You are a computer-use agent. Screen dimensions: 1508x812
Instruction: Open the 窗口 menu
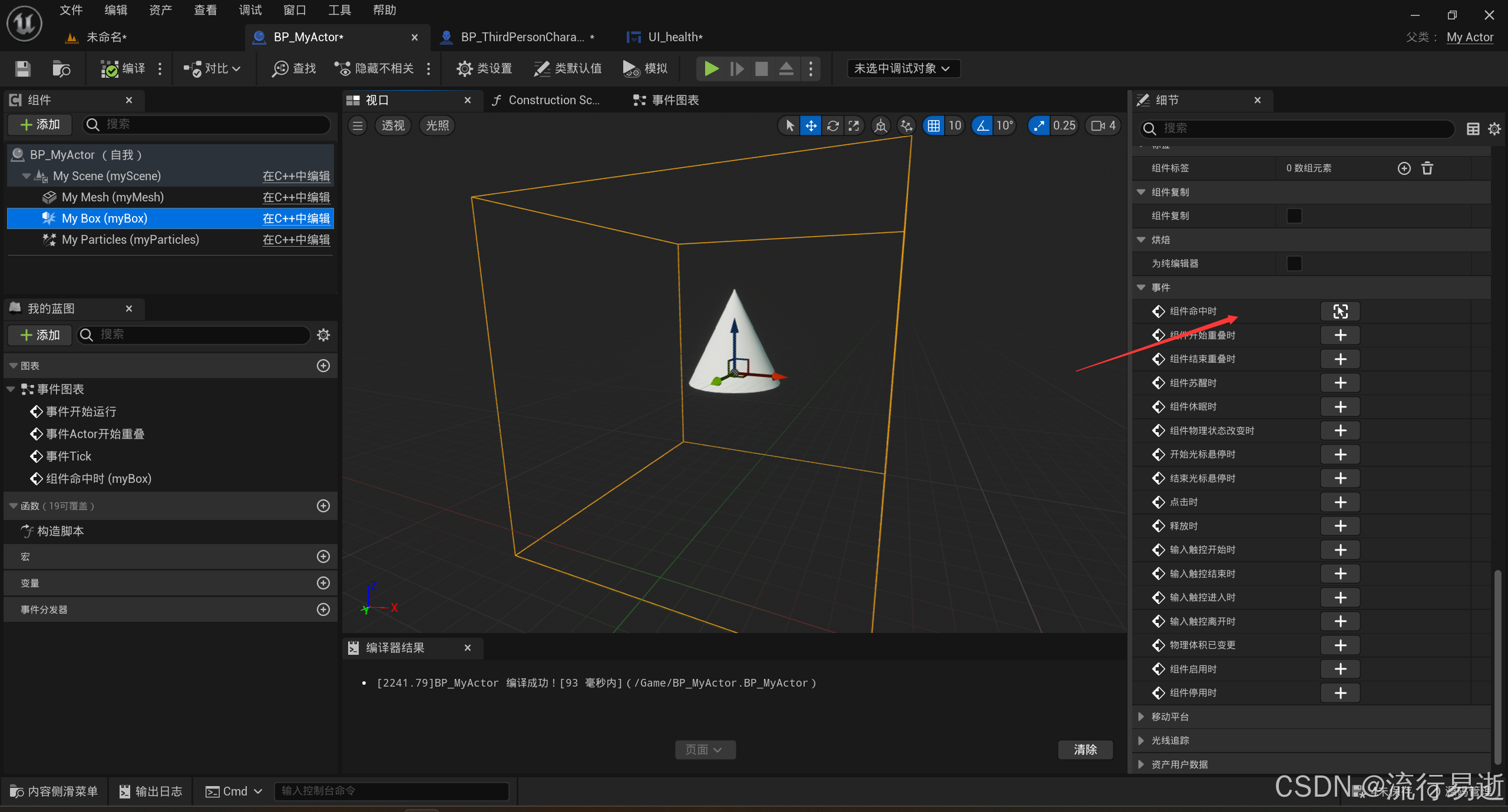pyautogui.click(x=295, y=10)
